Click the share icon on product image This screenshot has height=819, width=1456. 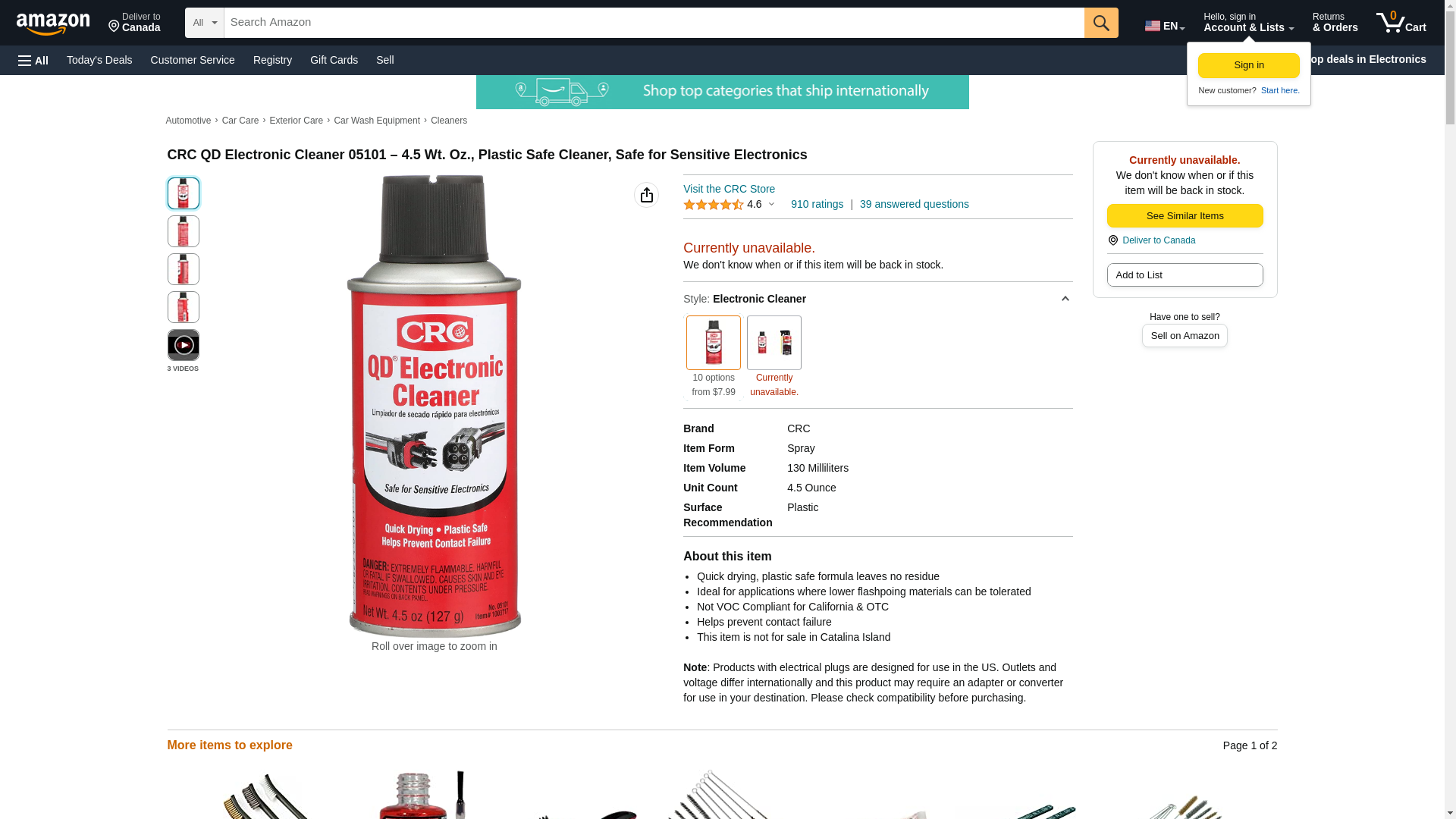coord(646,195)
